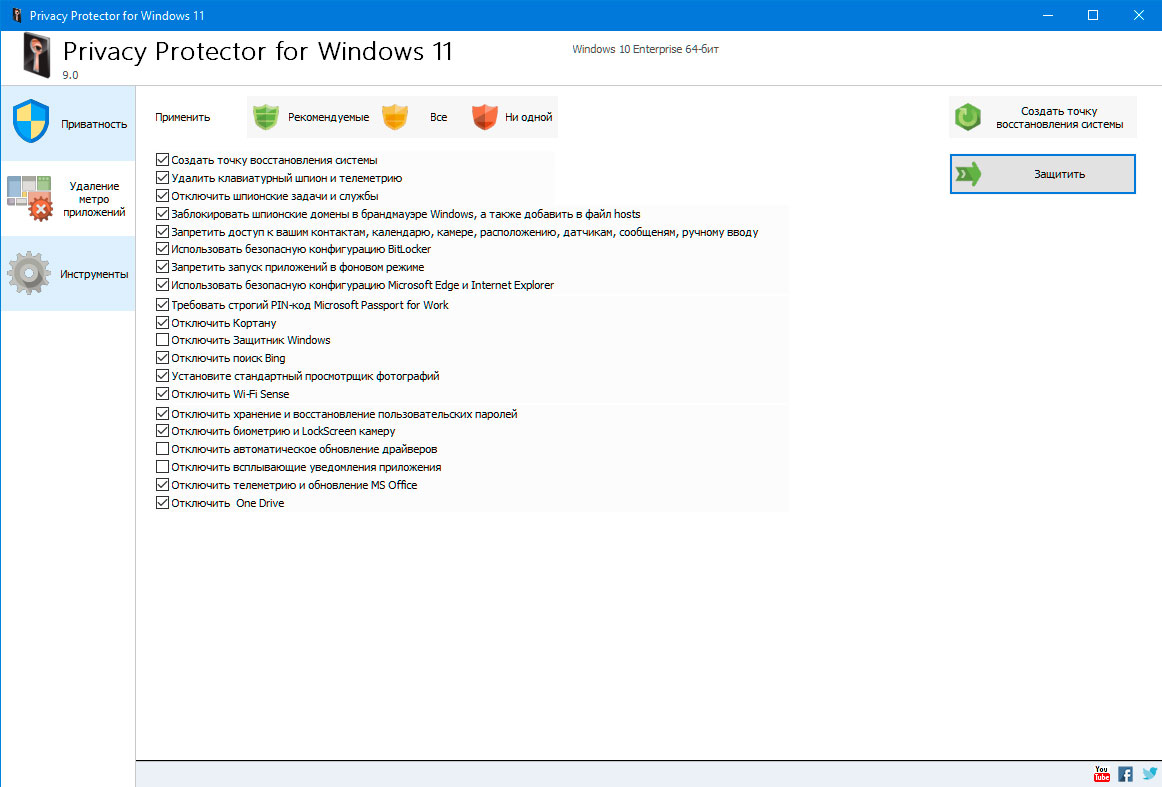Click the green shield Рекомендуемые icon
The width and height of the screenshot is (1162, 787).
(266, 117)
